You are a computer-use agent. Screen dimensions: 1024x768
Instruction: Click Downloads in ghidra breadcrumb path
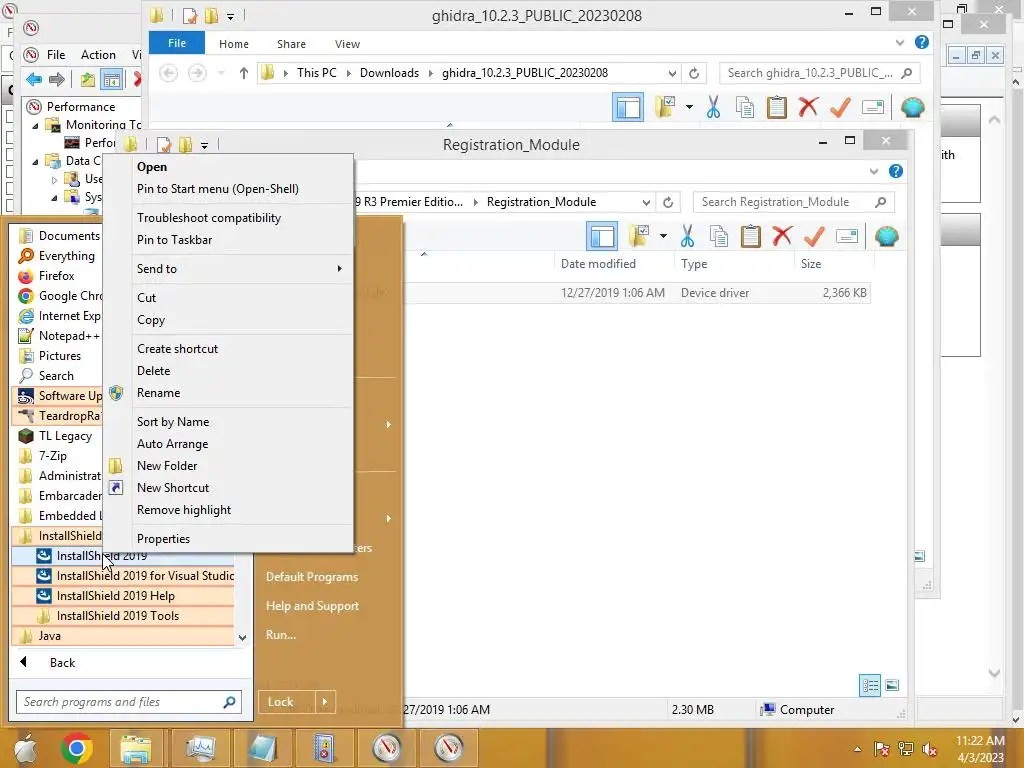pyautogui.click(x=389, y=73)
